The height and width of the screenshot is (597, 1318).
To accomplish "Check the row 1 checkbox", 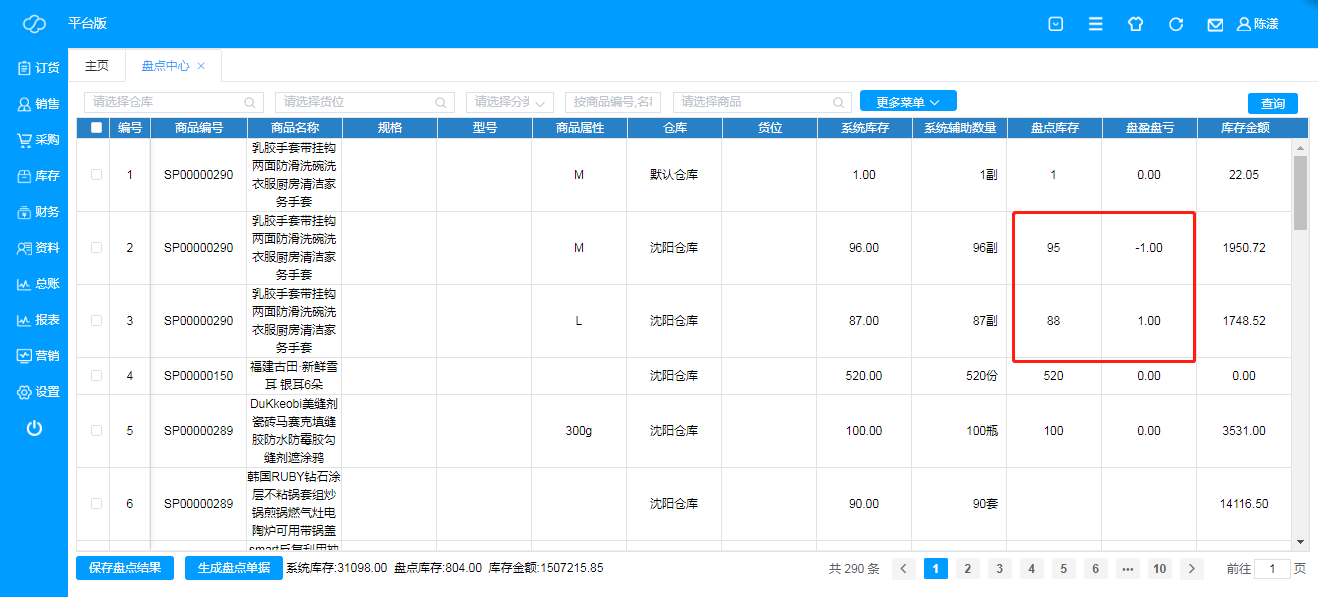I will 96,175.
